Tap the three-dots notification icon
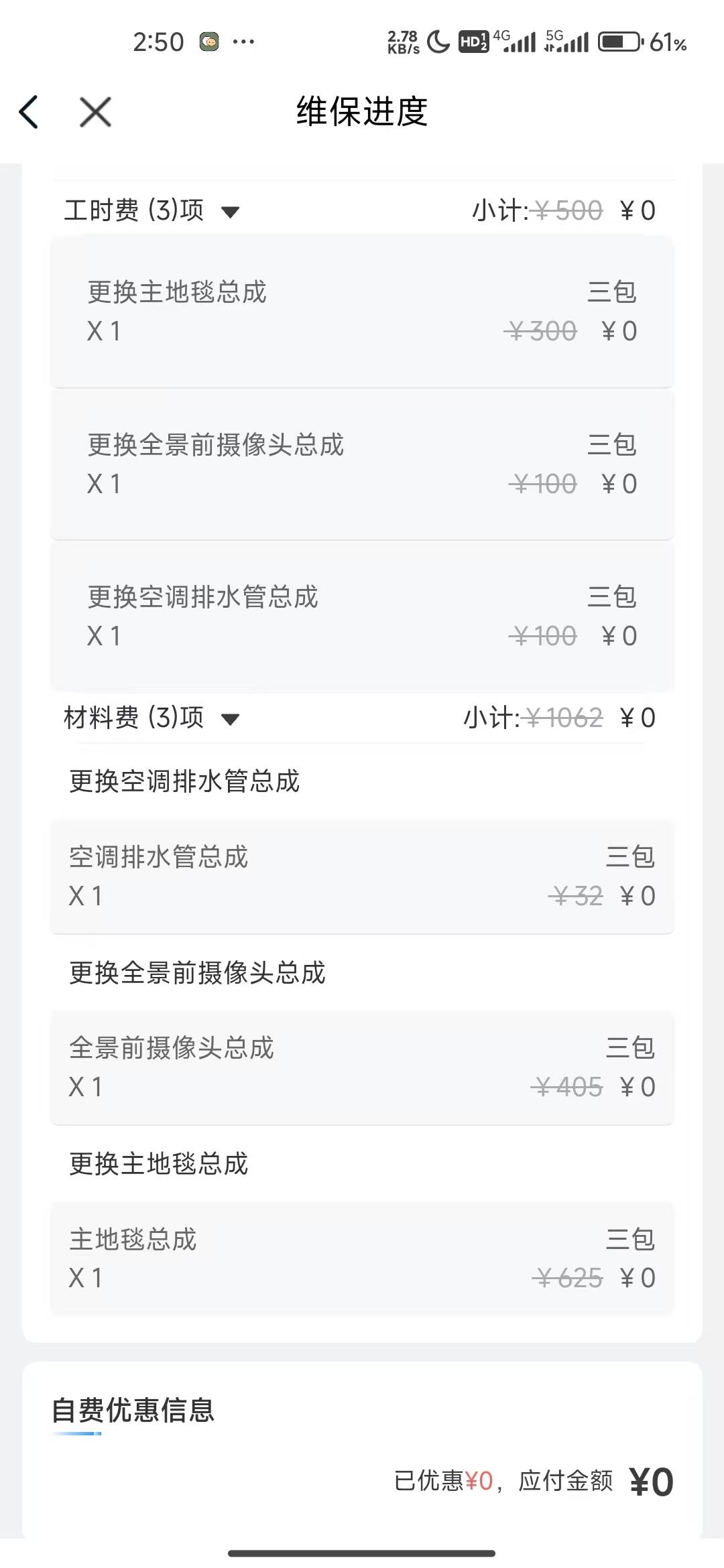 [243, 42]
